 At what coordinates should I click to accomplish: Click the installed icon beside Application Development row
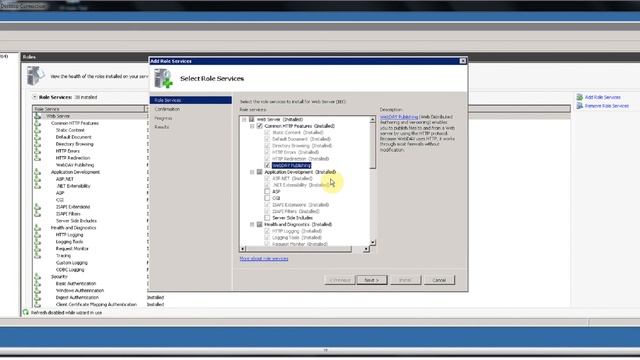(38, 172)
